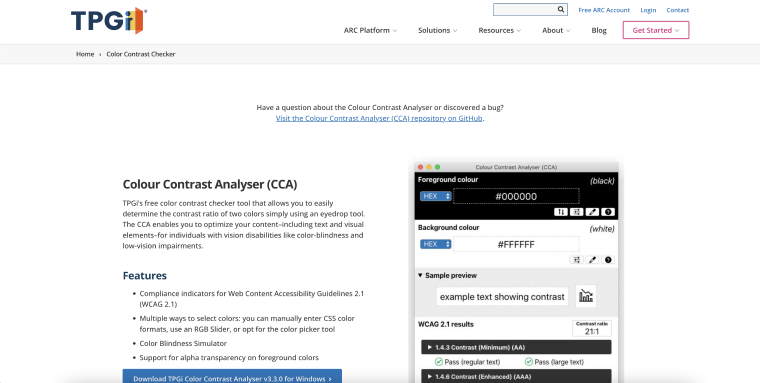The width and height of the screenshot is (760, 383).
Task: Select the background eyedropper picker icon
Action: (x=592, y=260)
